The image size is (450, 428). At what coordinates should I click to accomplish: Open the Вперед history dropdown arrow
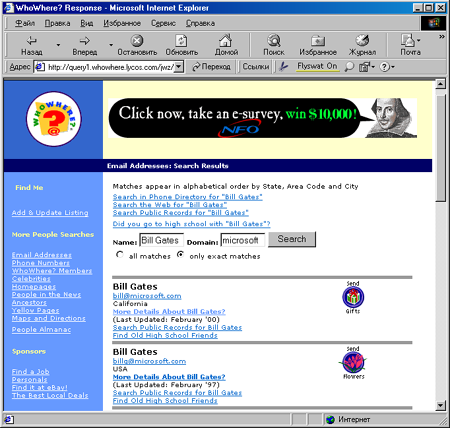click(x=111, y=45)
